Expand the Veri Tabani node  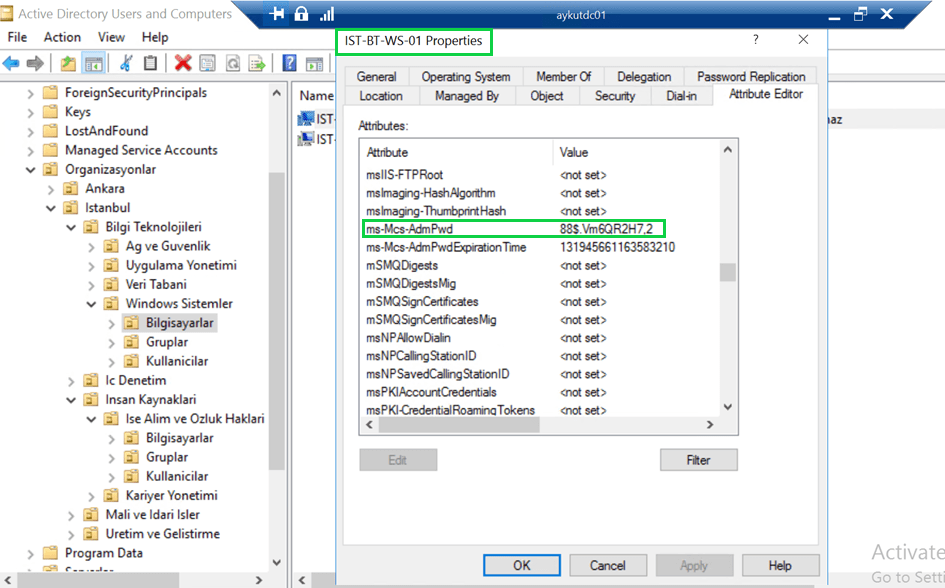91,285
